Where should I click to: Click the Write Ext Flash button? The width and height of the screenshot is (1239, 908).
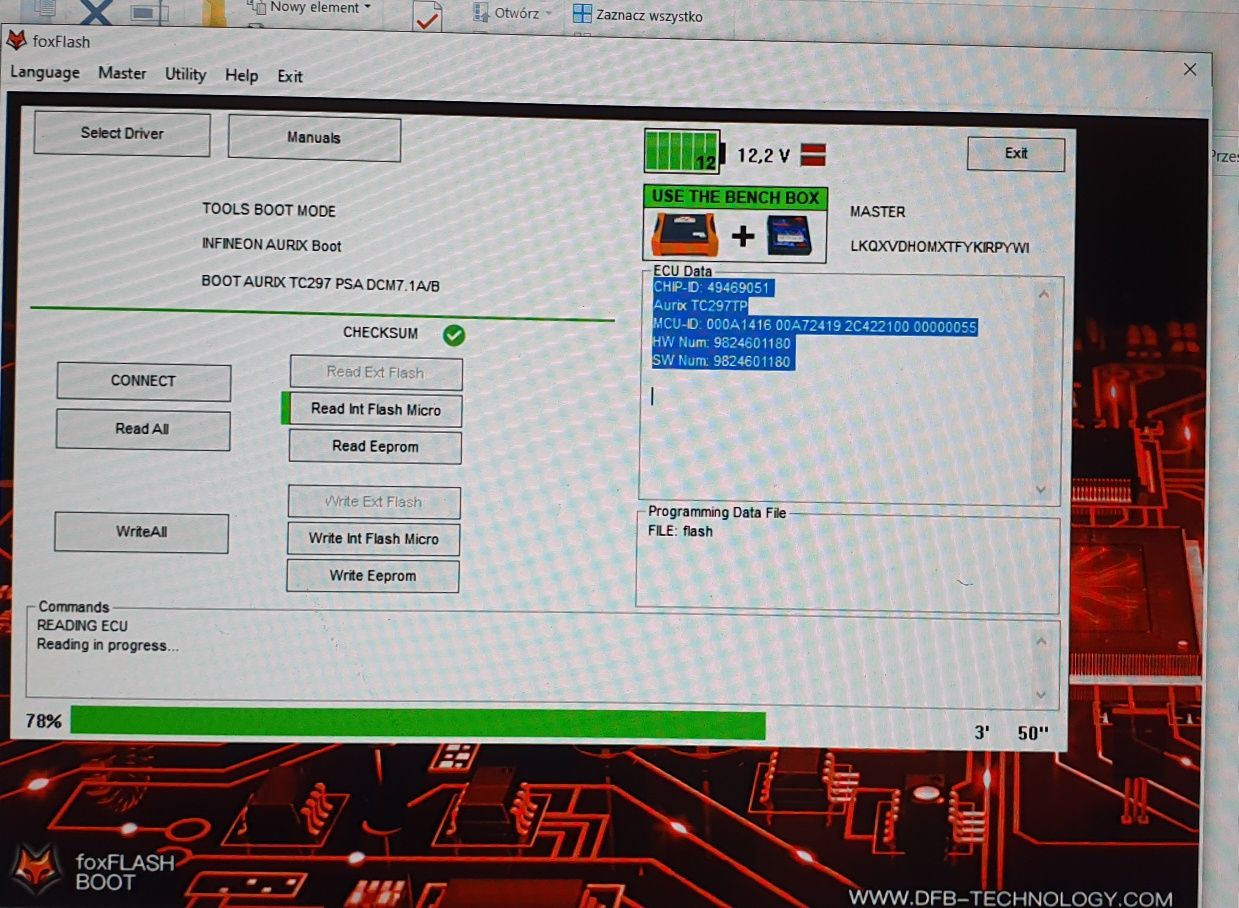[x=374, y=502]
